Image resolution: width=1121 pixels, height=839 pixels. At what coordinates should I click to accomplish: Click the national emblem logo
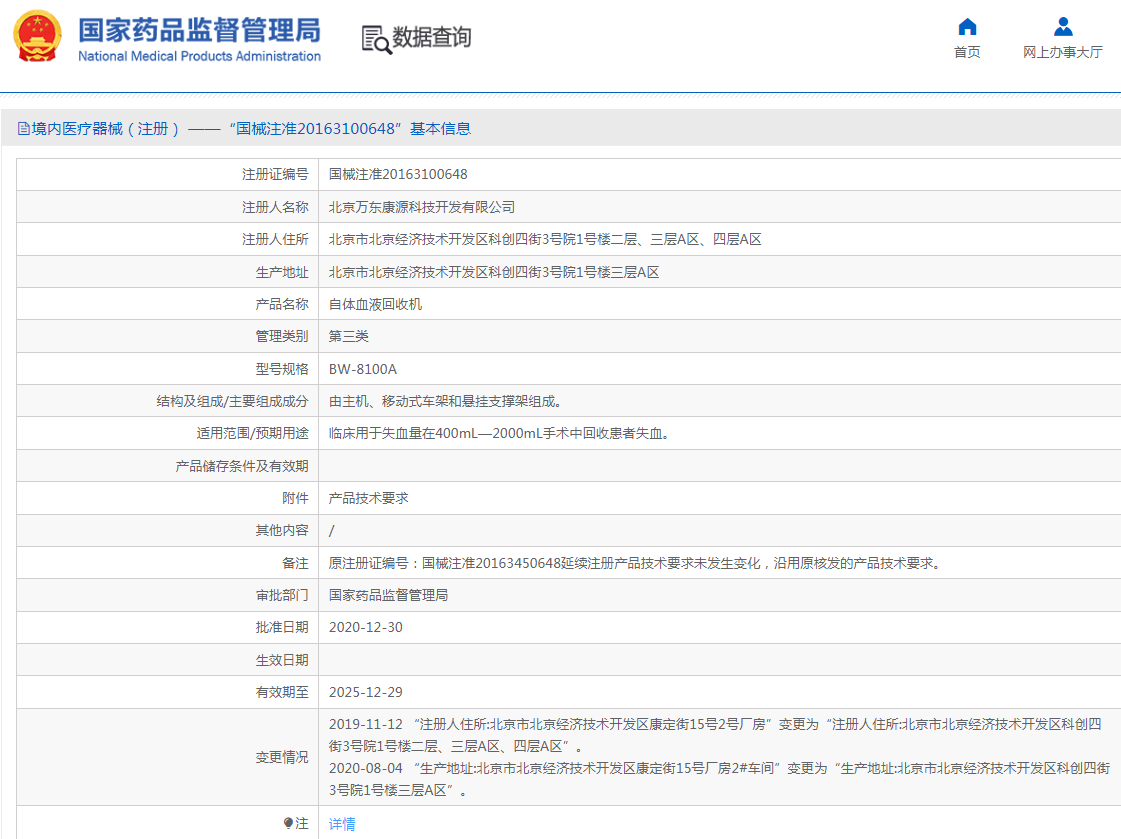pyautogui.click(x=38, y=33)
